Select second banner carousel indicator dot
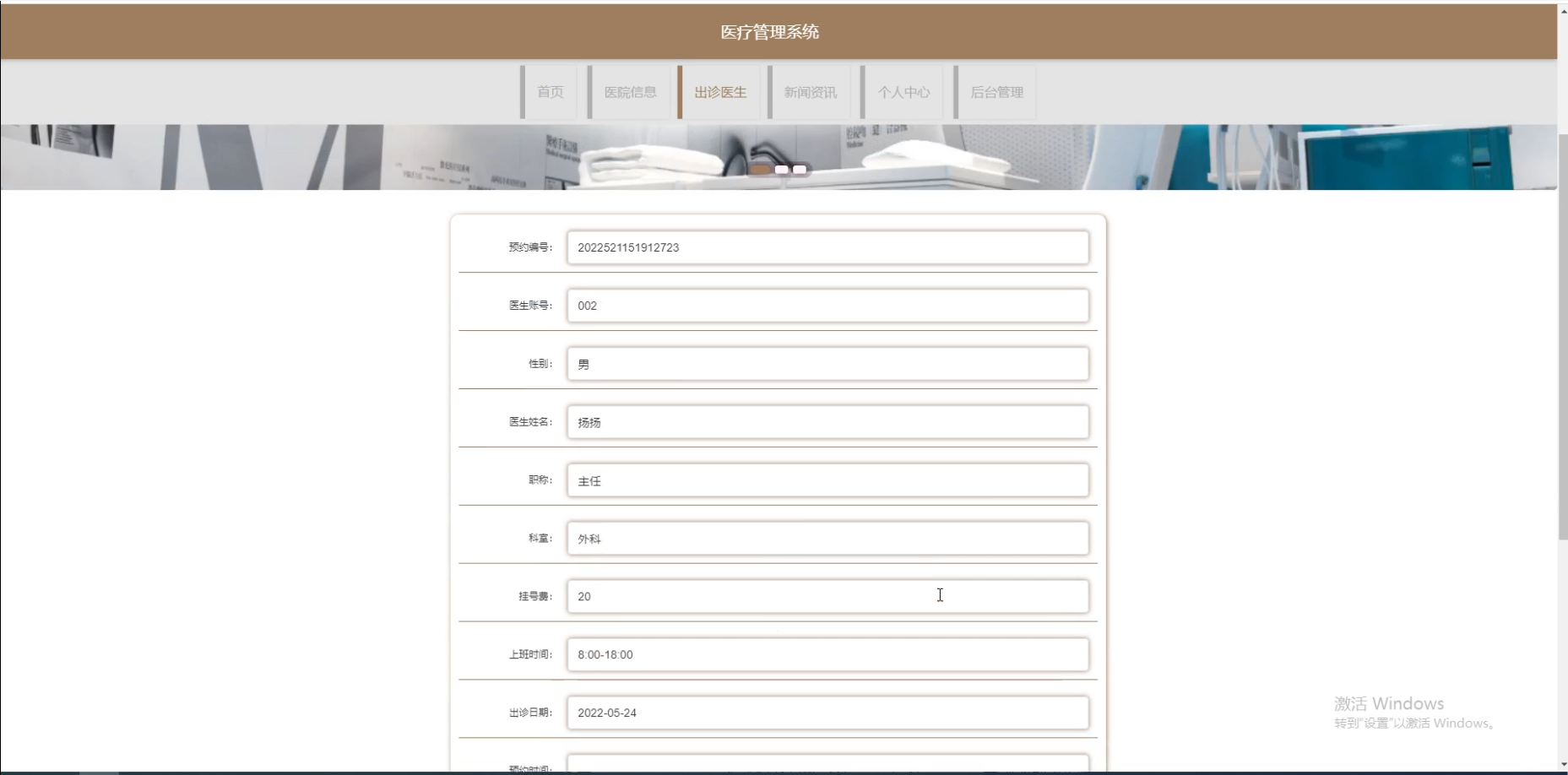This screenshot has height=775, width=1568. pyautogui.click(x=782, y=170)
